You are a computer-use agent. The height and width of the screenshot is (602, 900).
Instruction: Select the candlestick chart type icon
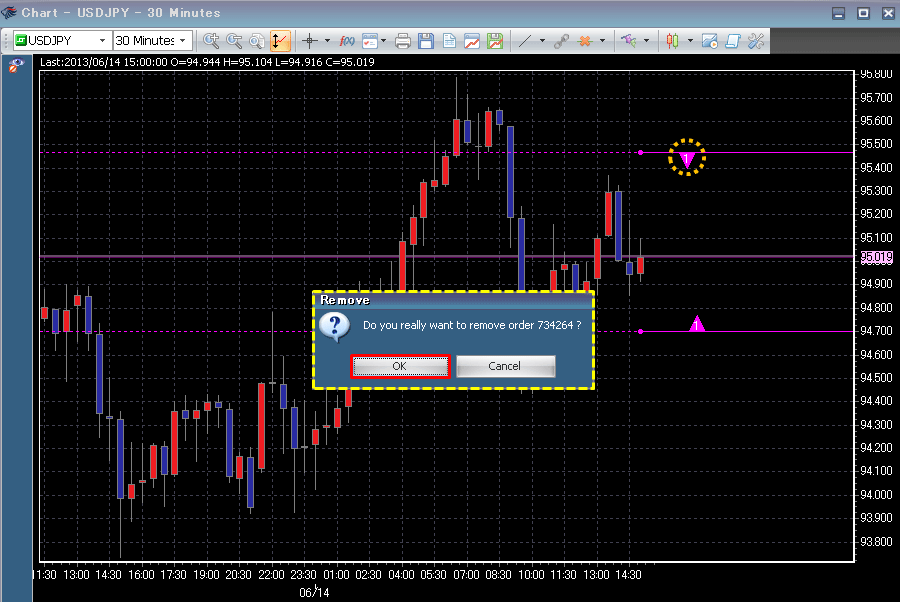click(672, 41)
